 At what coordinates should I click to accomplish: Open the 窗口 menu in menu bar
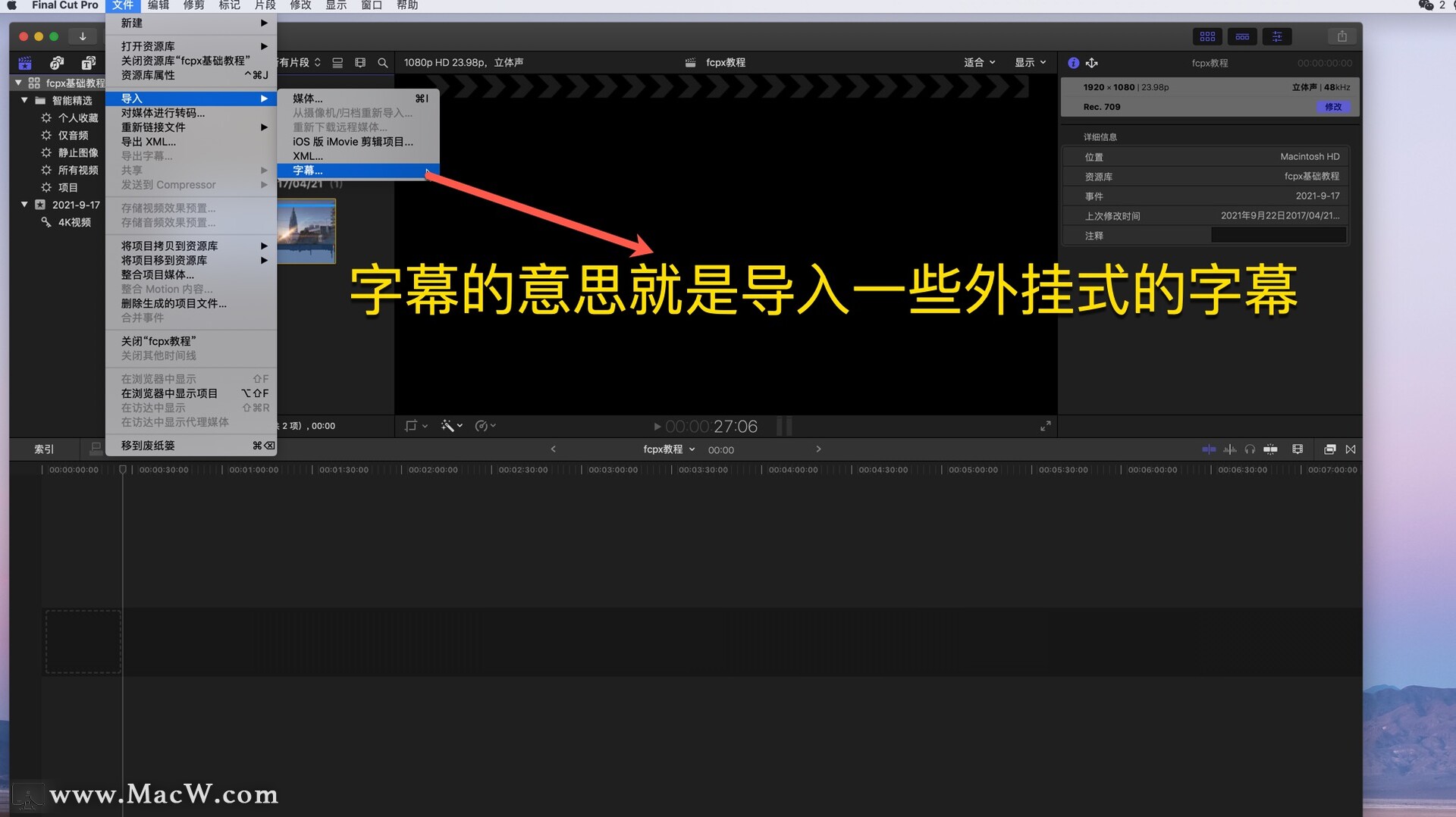[372, 5]
